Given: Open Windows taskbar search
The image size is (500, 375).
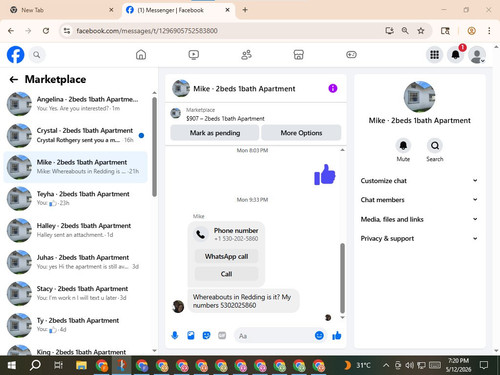Looking at the screenshot, I should (35, 365).
